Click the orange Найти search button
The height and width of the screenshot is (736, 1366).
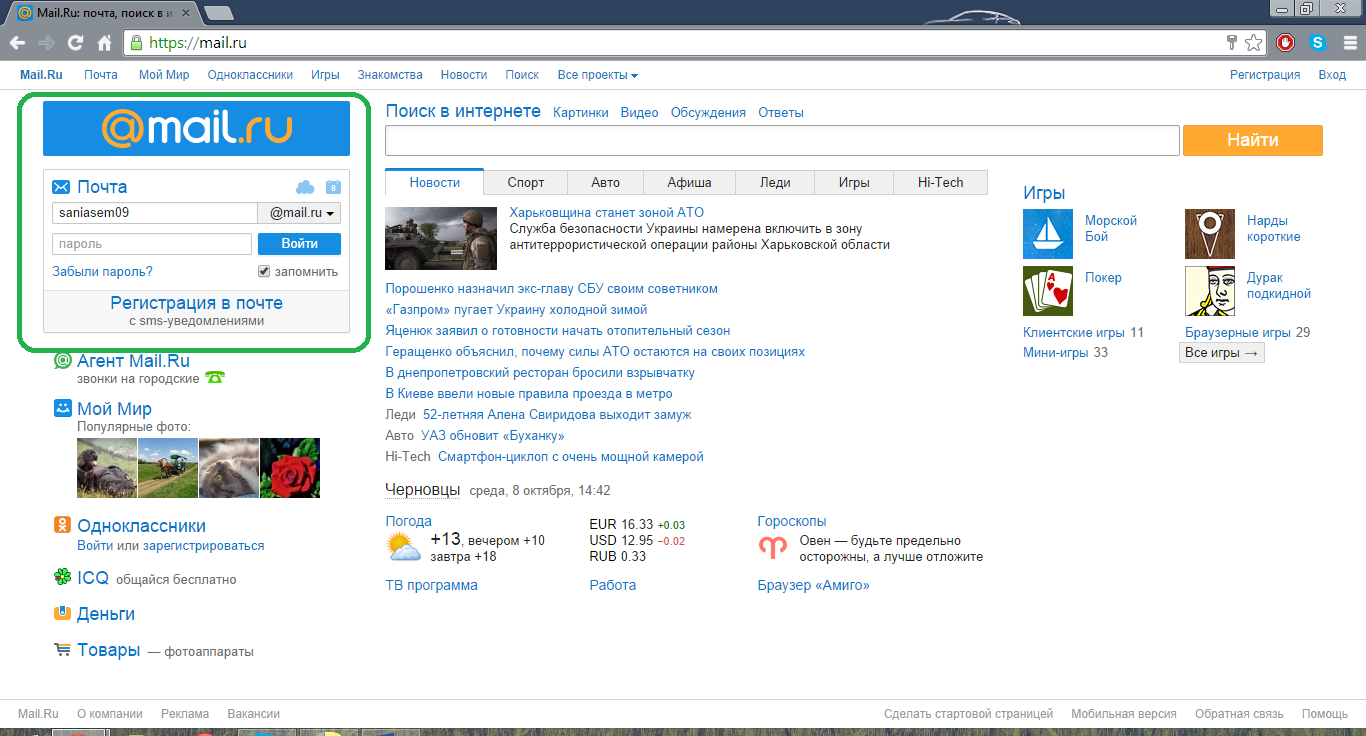point(1253,140)
